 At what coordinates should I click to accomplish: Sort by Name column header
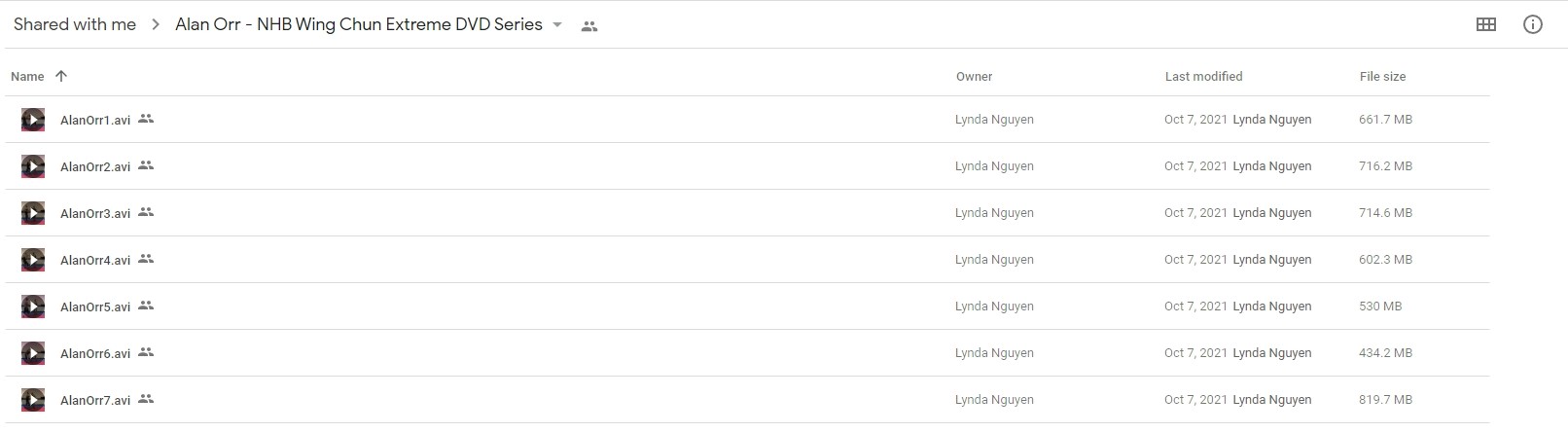[x=27, y=76]
